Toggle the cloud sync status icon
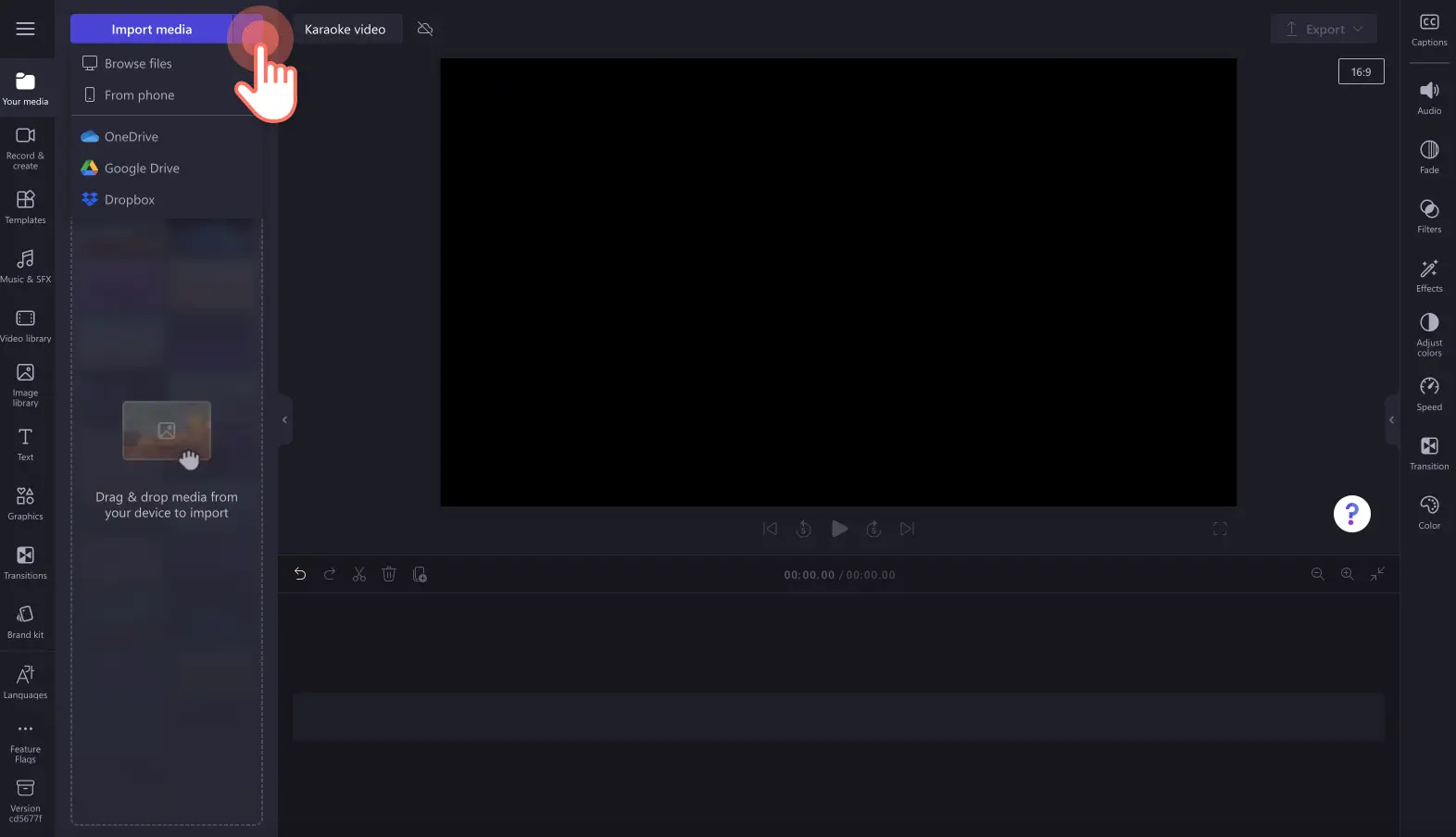The image size is (1456, 837). coord(425,30)
